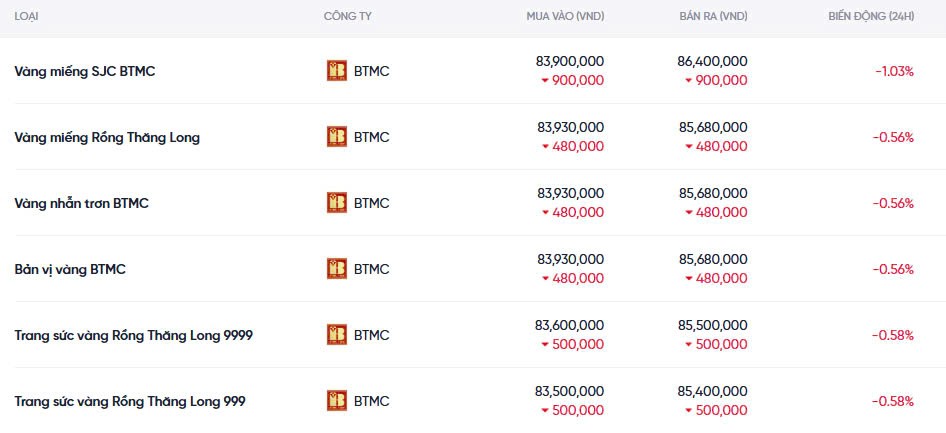Sort by MUA VÀO (VND) column header
Screen dimensions: 946x433
565,17
